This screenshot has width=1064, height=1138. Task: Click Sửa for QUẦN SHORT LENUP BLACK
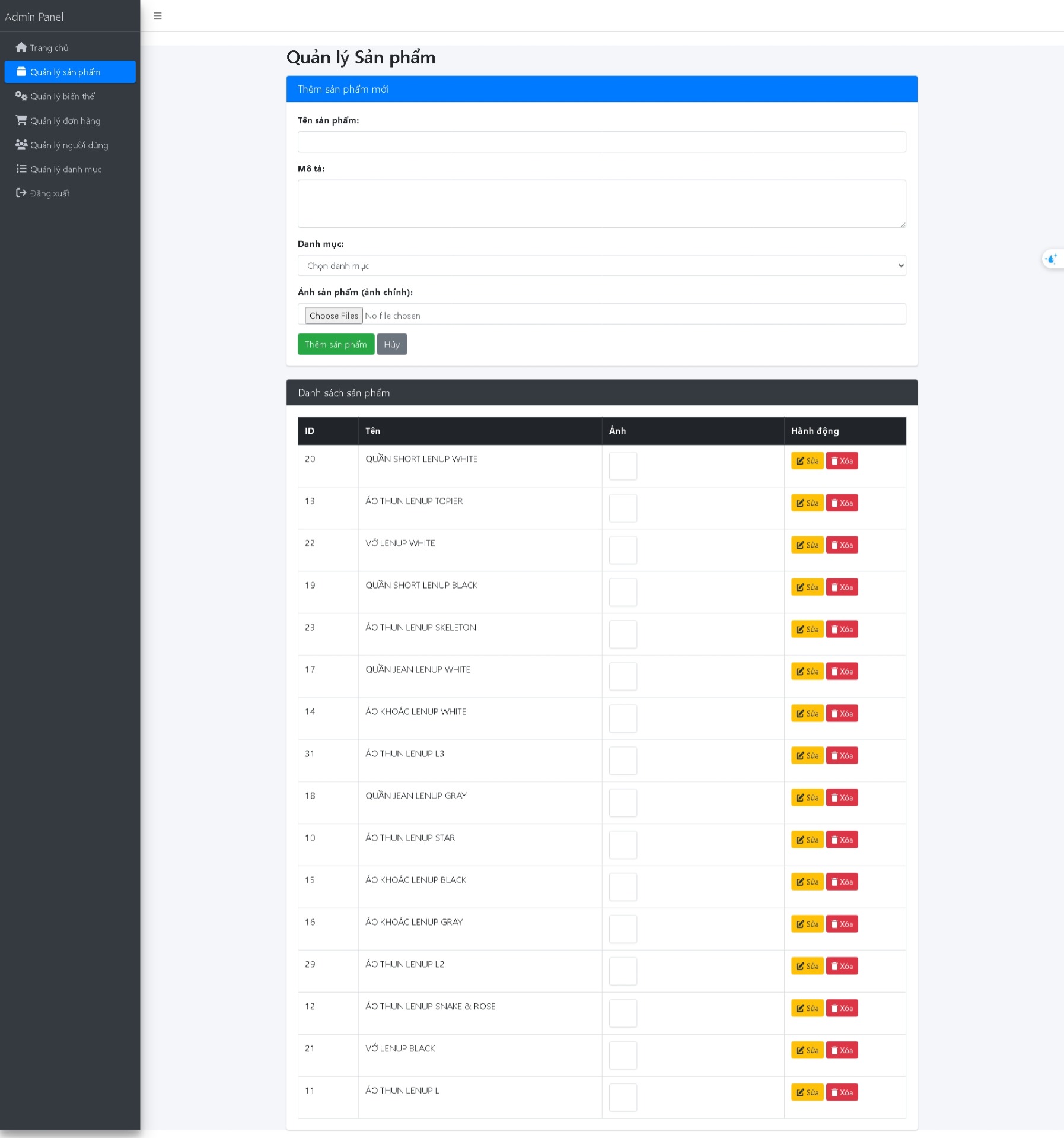pyautogui.click(x=807, y=587)
